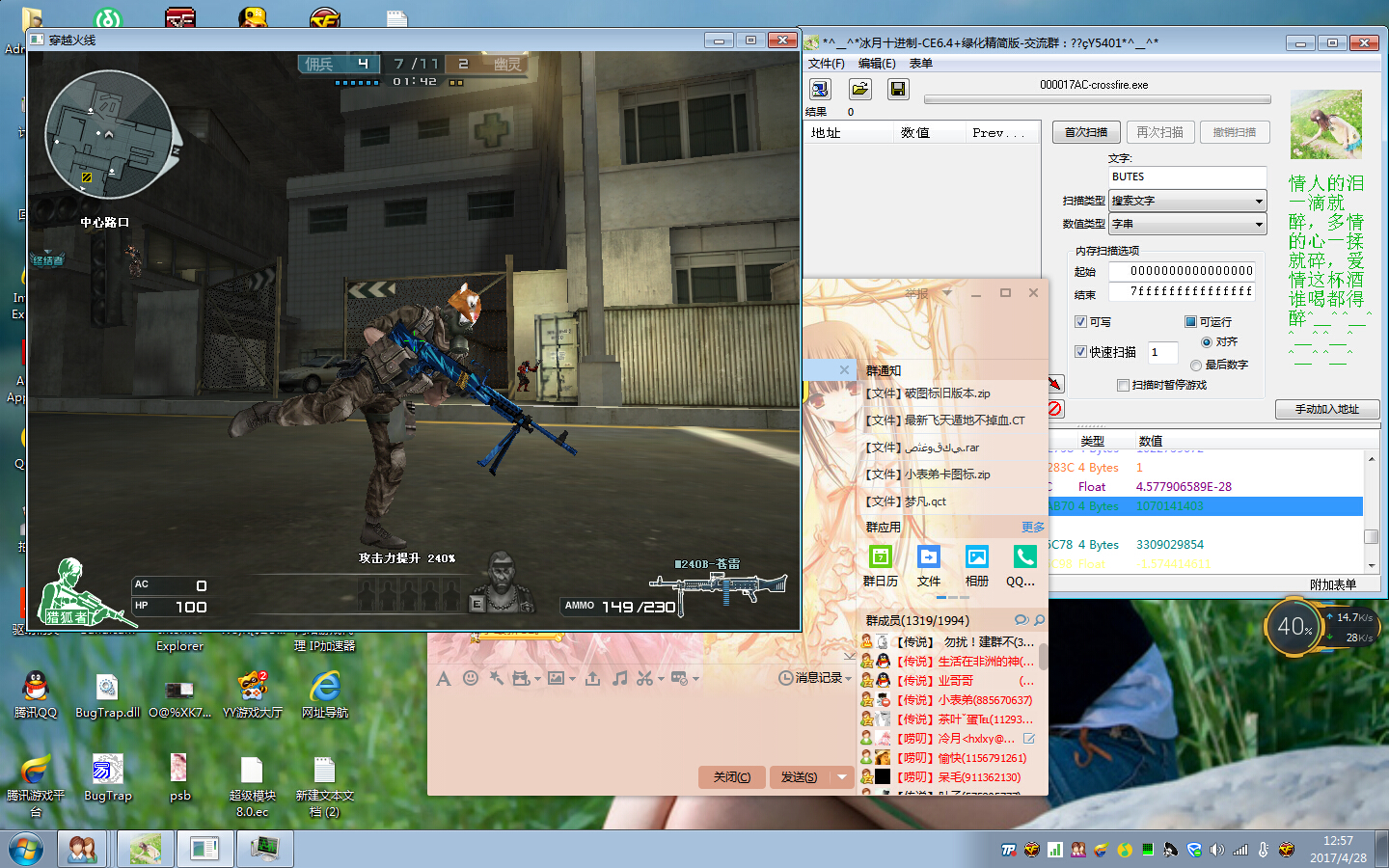Open 腾讯QQ desktop shortcut

36,694
